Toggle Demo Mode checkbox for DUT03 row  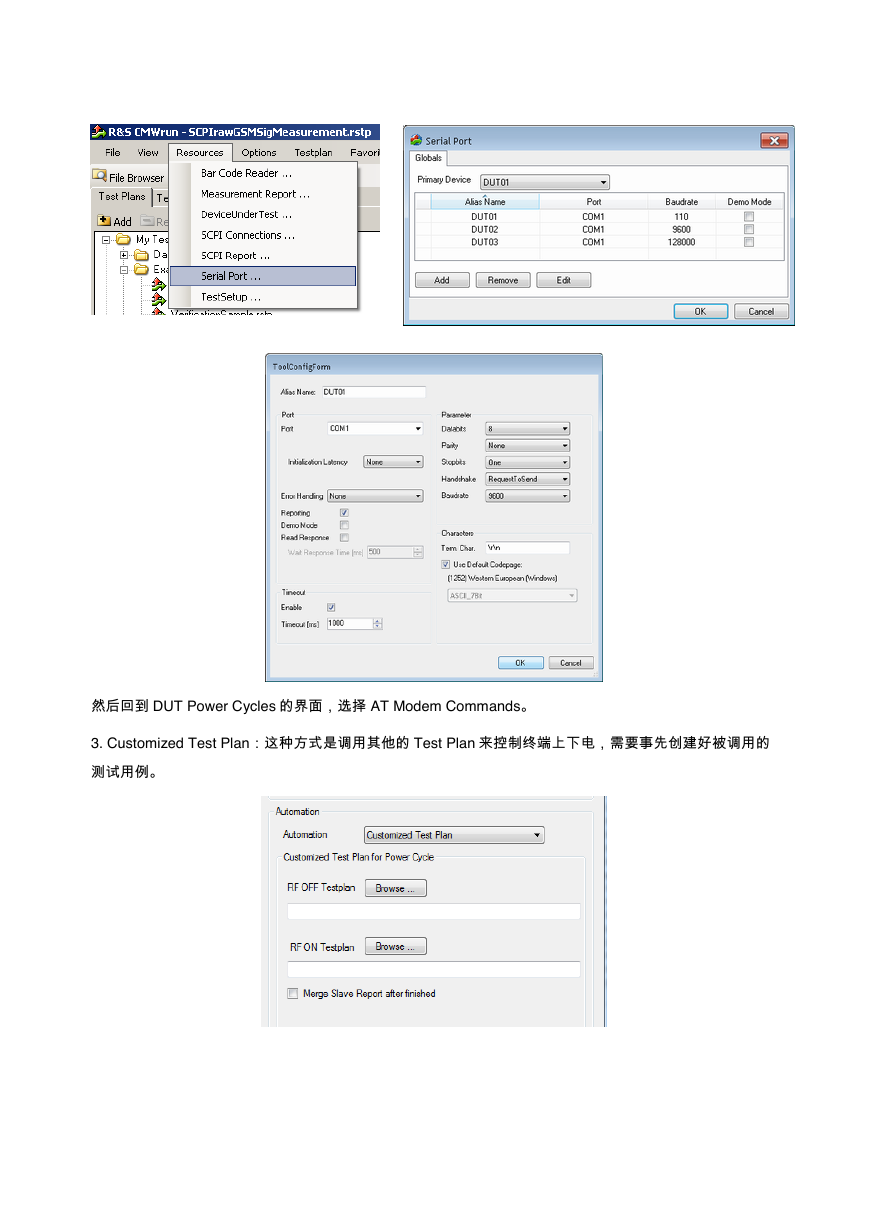749,242
